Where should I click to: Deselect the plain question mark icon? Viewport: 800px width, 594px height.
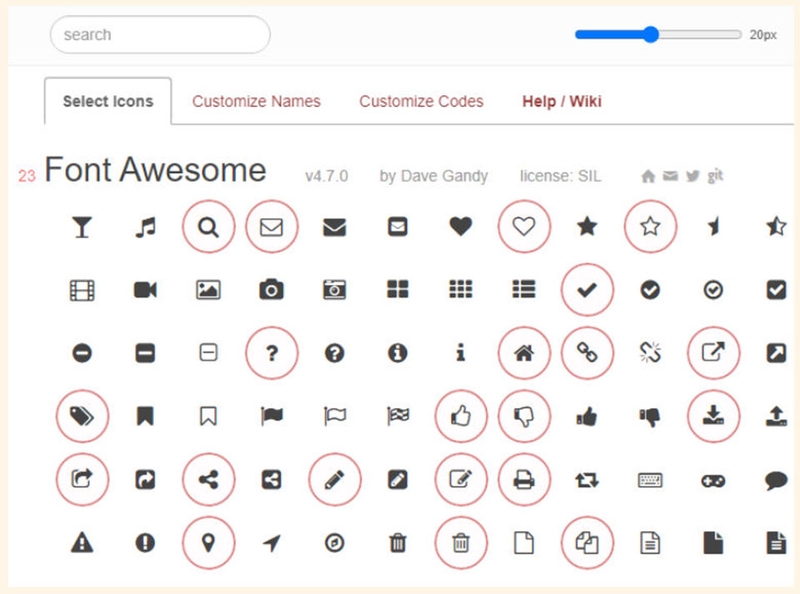[x=271, y=353]
